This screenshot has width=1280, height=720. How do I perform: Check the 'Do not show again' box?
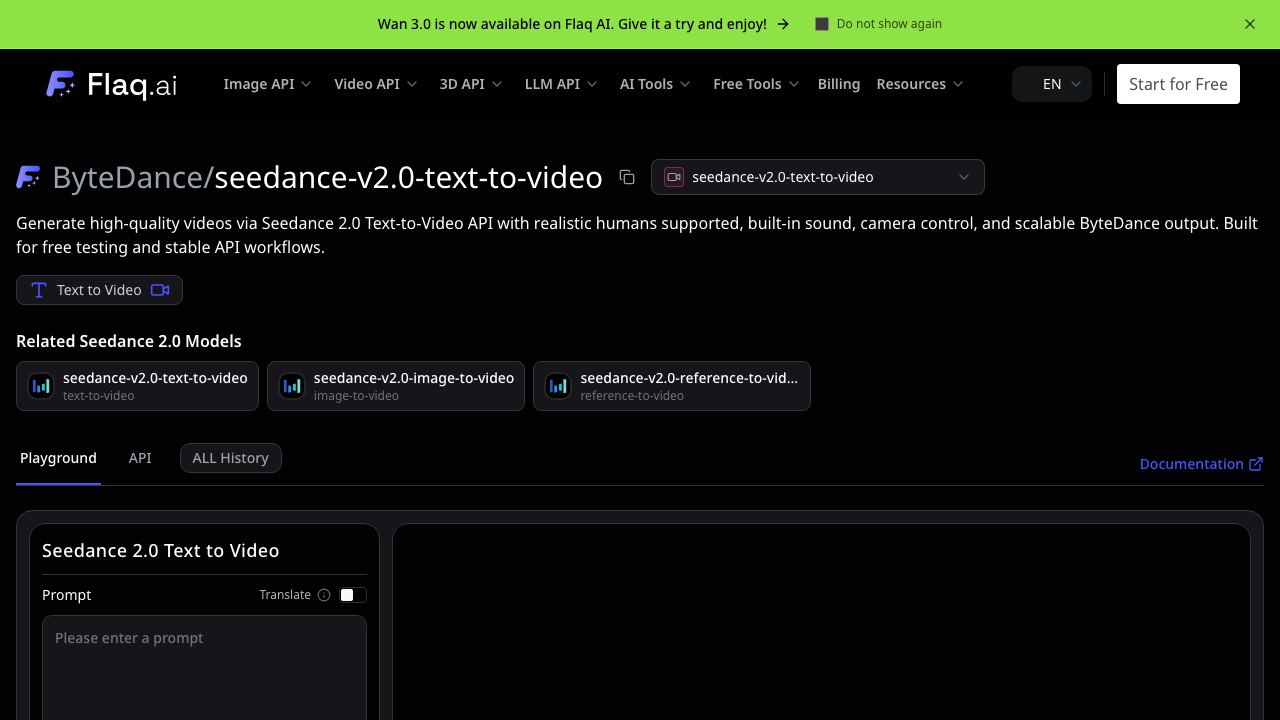point(822,24)
